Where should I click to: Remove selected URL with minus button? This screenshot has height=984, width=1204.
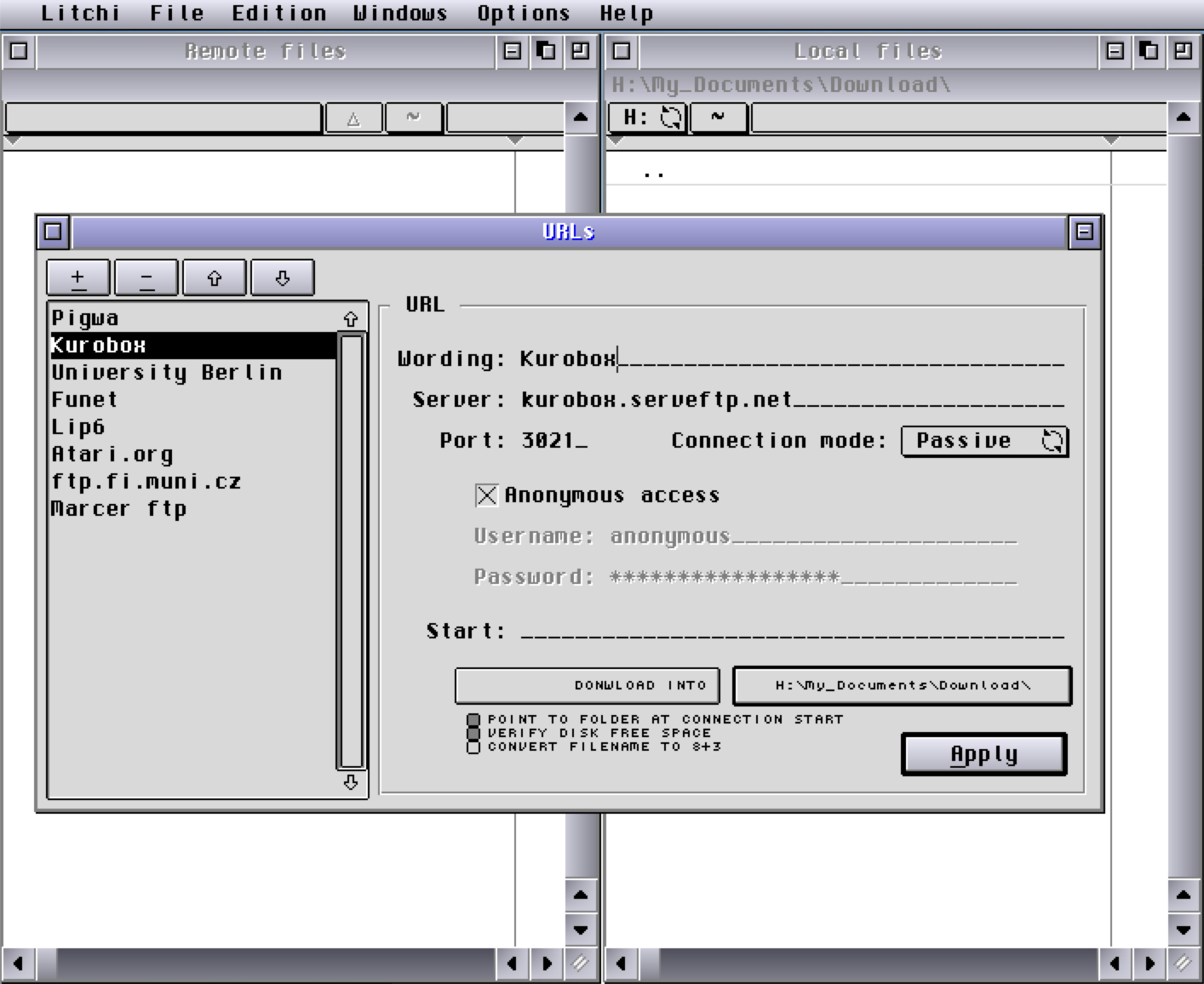[x=146, y=278]
